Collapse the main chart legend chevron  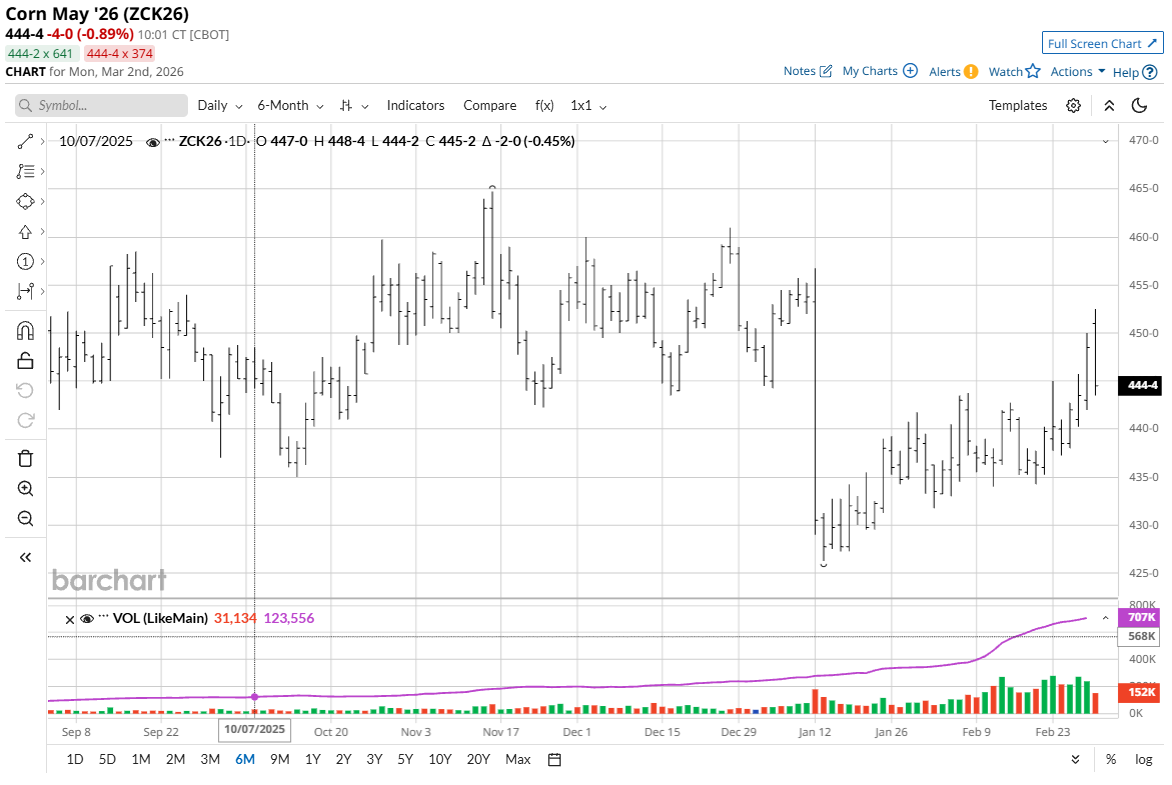click(x=1105, y=141)
